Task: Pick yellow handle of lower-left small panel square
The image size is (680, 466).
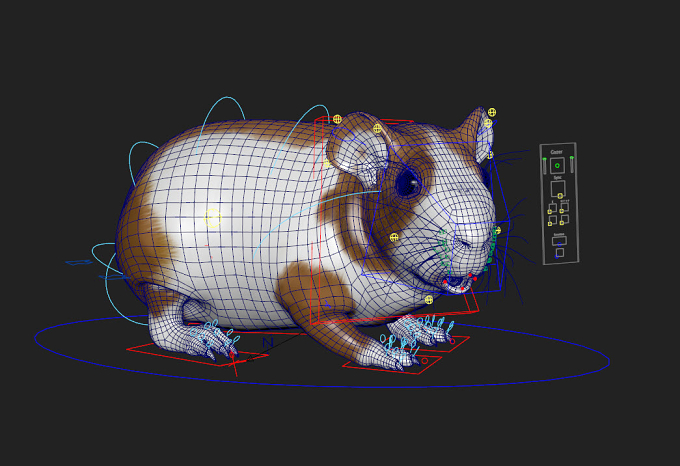Action: click(550, 224)
